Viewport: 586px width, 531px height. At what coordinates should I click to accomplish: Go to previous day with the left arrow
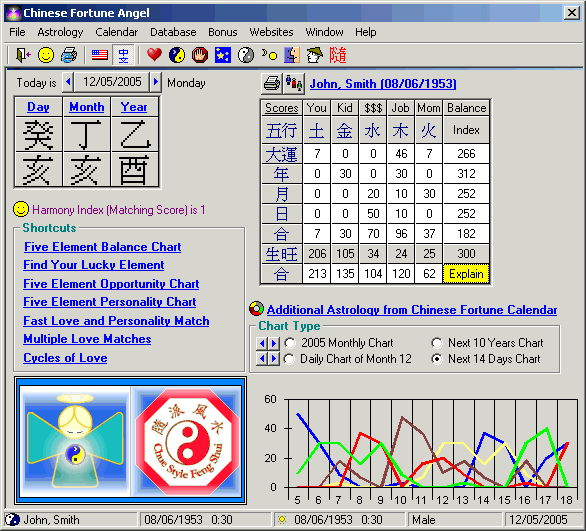click(68, 81)
